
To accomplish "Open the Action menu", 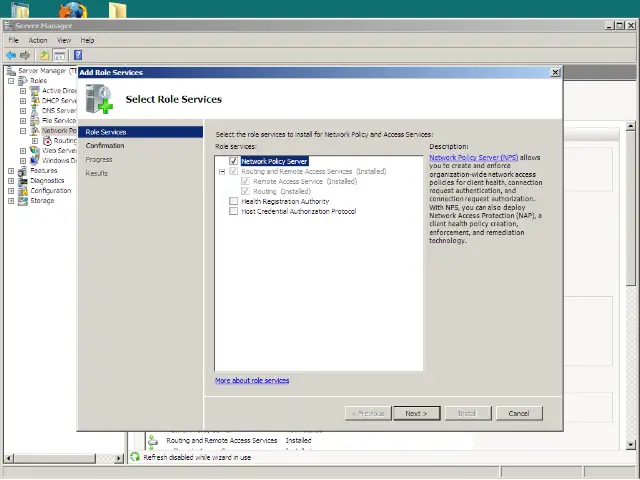I will point(38,40).
